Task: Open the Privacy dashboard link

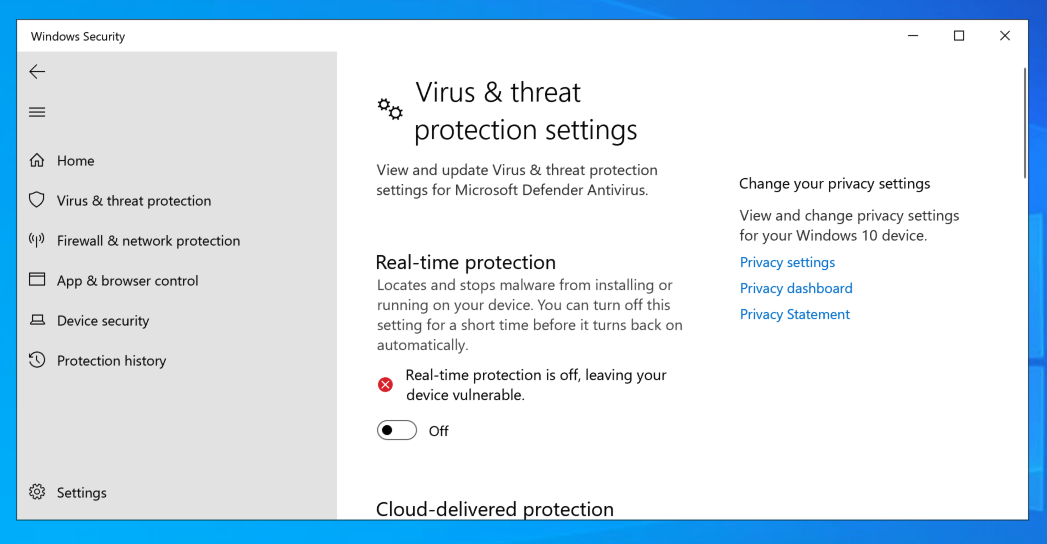Action: tap(796, 288)
